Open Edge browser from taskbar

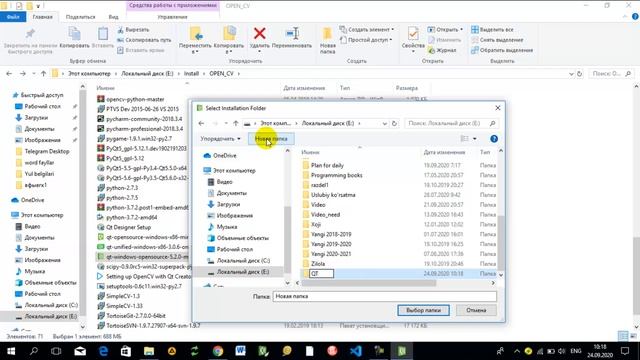coord(103,351)
